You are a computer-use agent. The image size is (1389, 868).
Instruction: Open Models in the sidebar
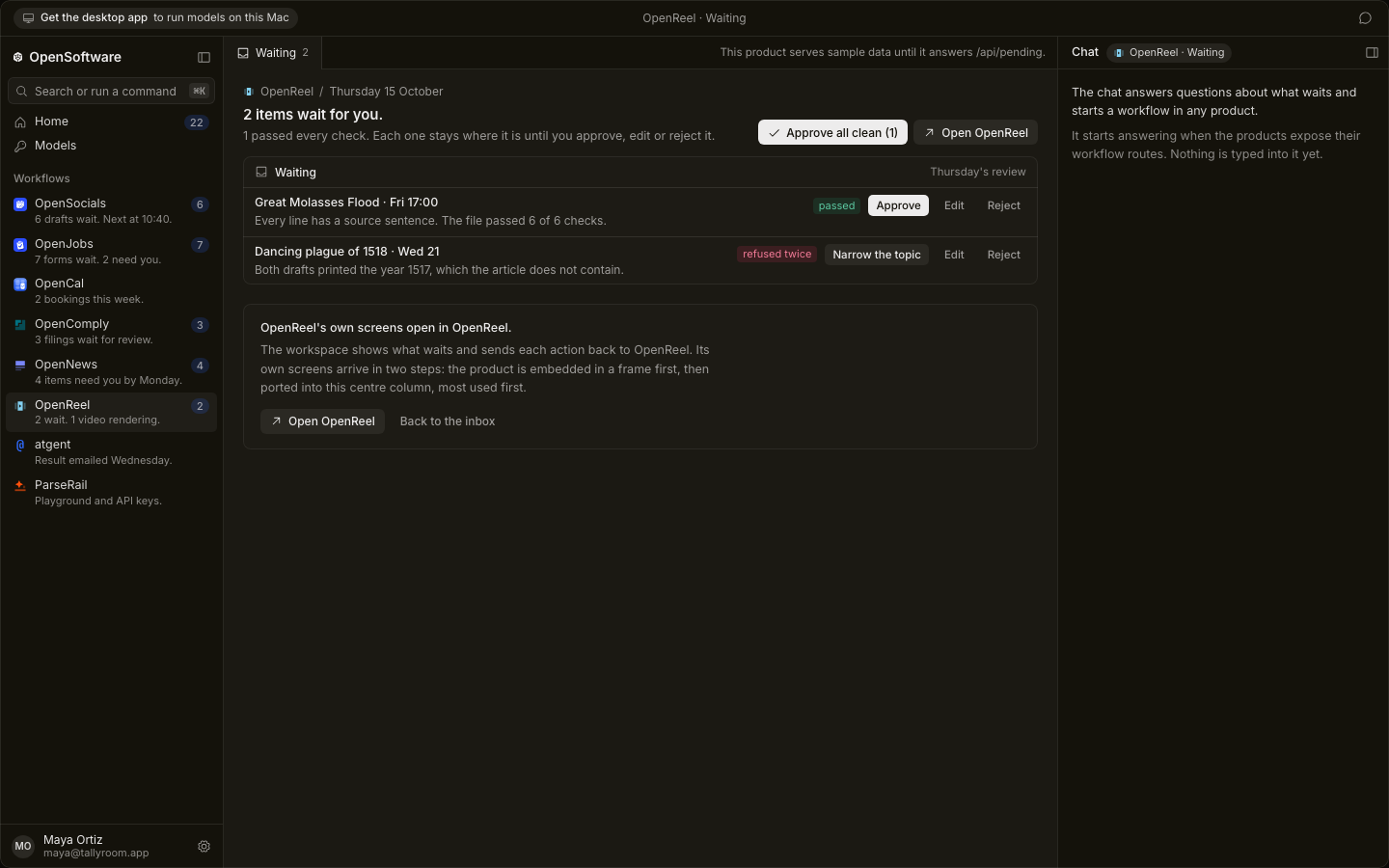tap(111, 147)
